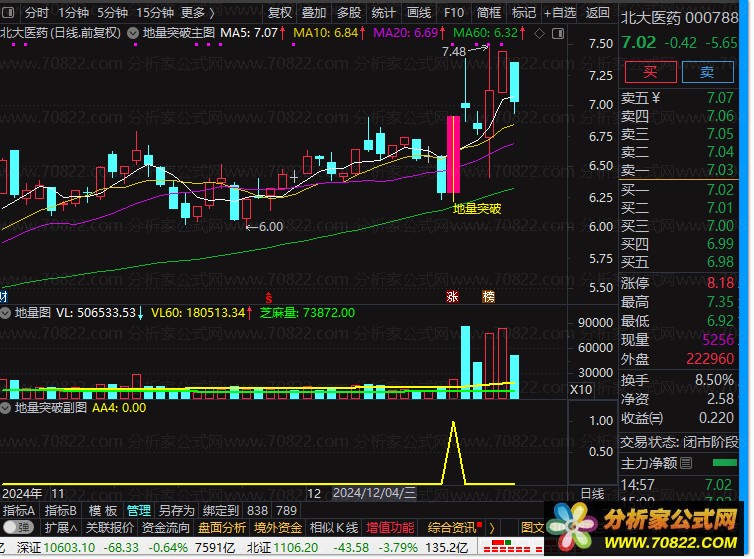Viewport: 754px width, 559px height.
Task: Click the 深证 index value 10603.10
Action: pyautogui.click(x=69, y=547)
